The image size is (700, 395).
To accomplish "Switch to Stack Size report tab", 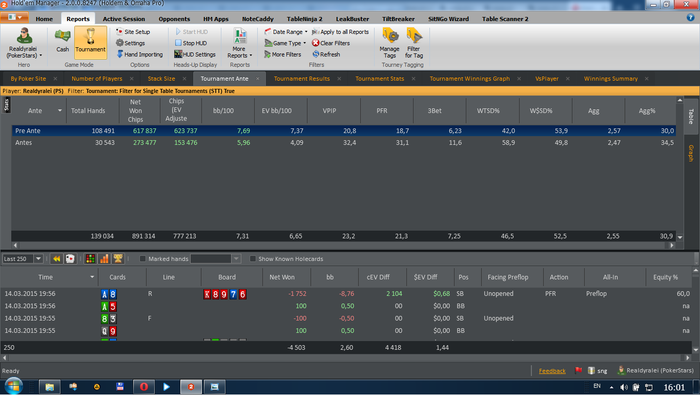I will click(x=161, y=79).
